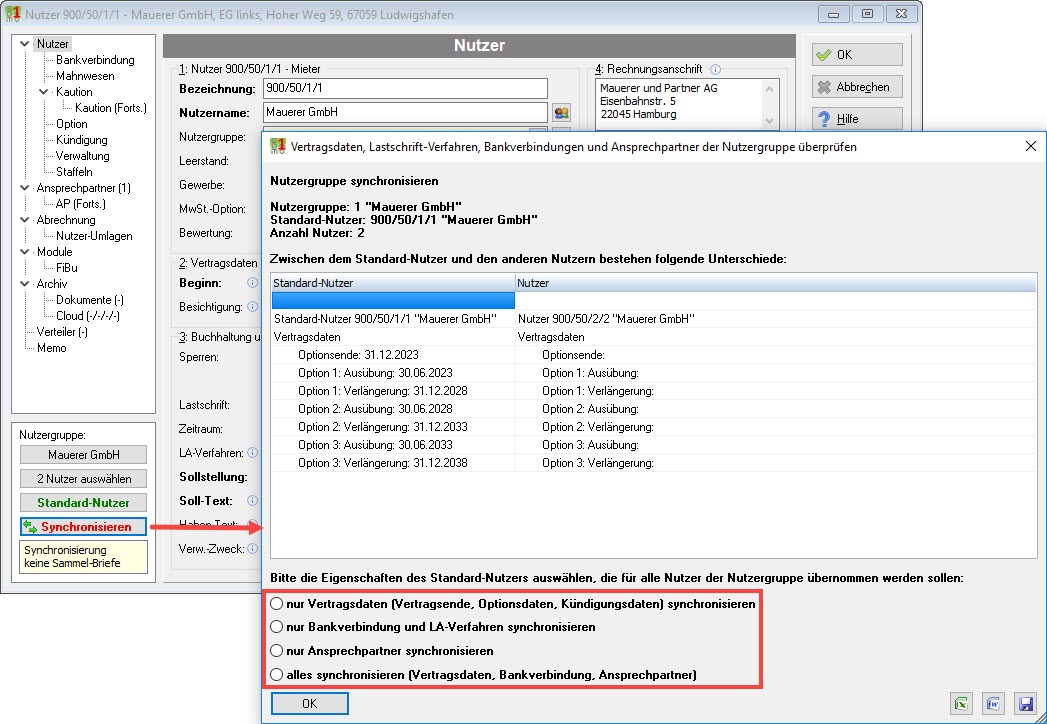Collapse the Kaution tree node
1047x724 pixels.
pyautogui.click(x=44, y=92)
